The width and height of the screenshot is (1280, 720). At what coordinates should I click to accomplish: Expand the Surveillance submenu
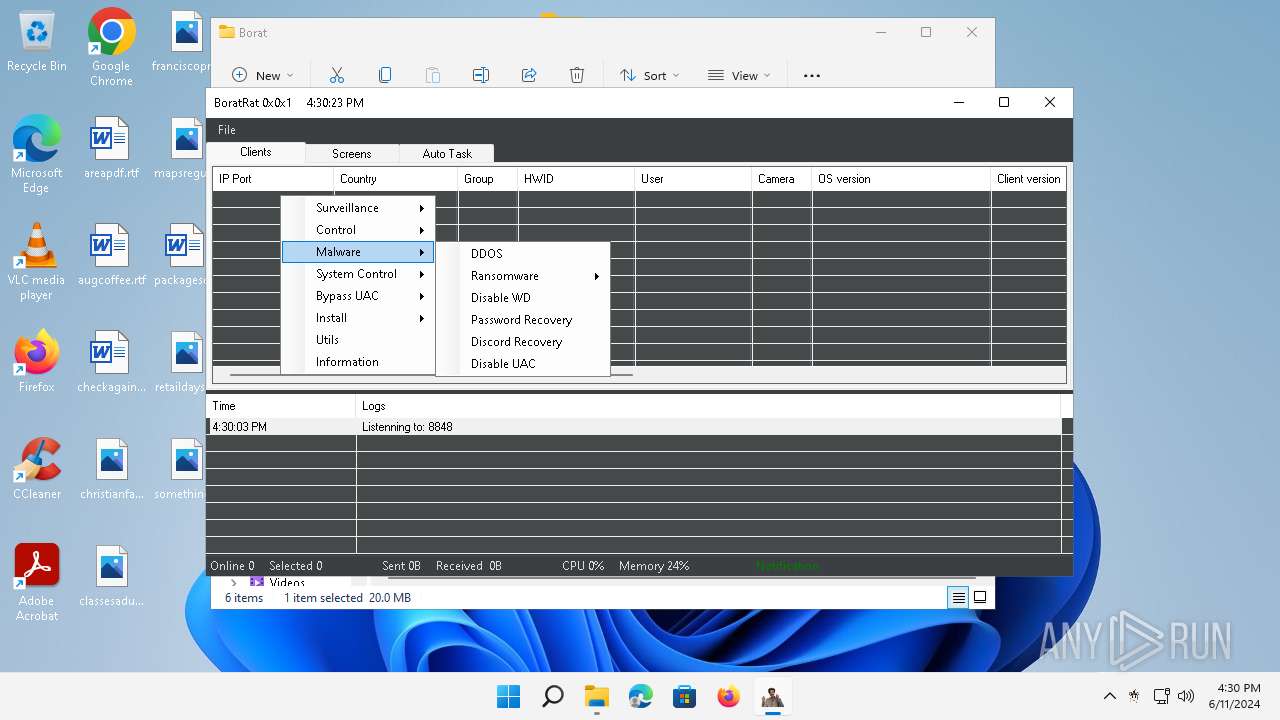click(x=358, y=208)
